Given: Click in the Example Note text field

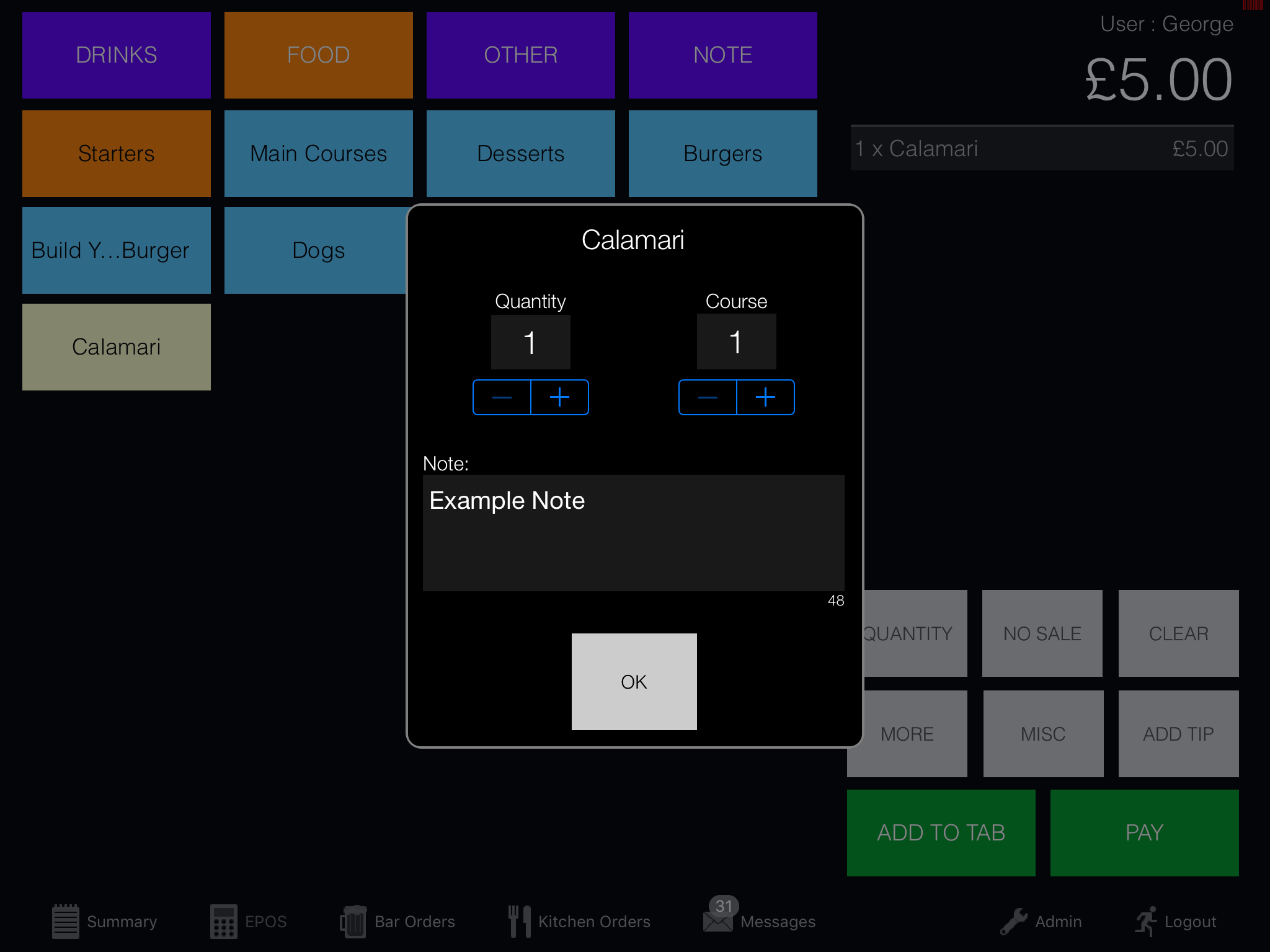Looking at the screenshot, I should point(633,533).
